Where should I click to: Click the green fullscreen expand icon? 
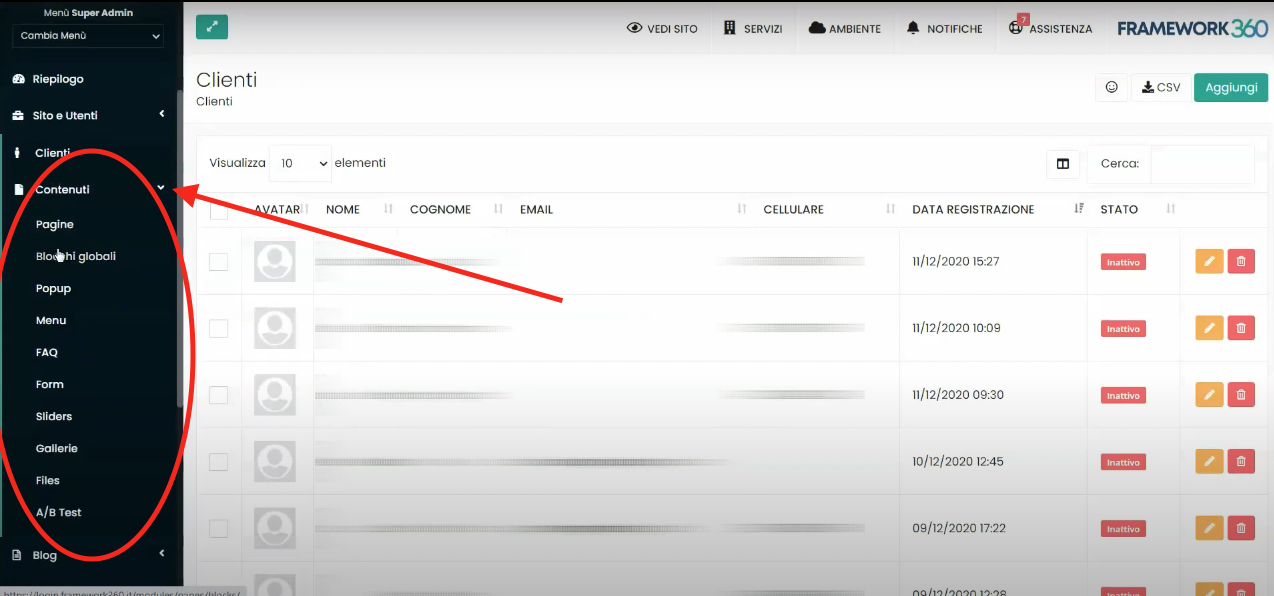[212, 27]
